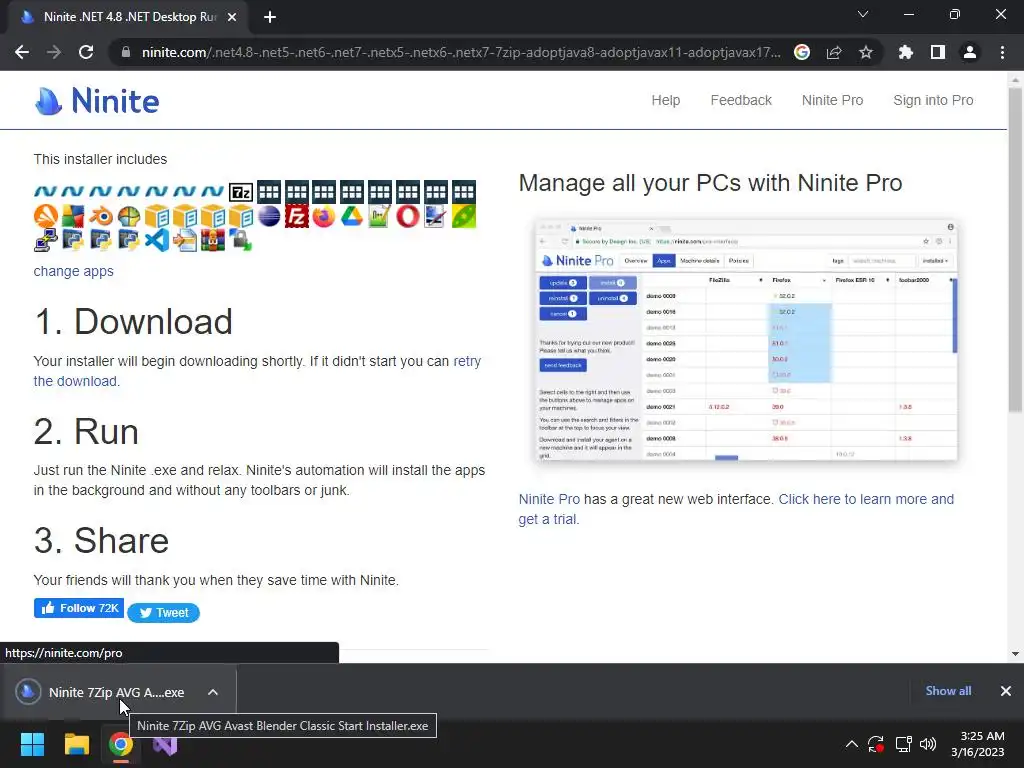Click the address bar URL
This screenshot has width=1024, height=768.
click(x=460, y=52)
